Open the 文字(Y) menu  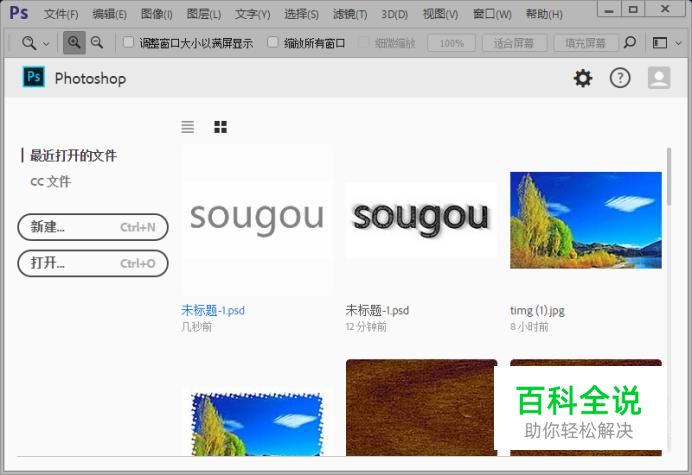pos(252,14)
